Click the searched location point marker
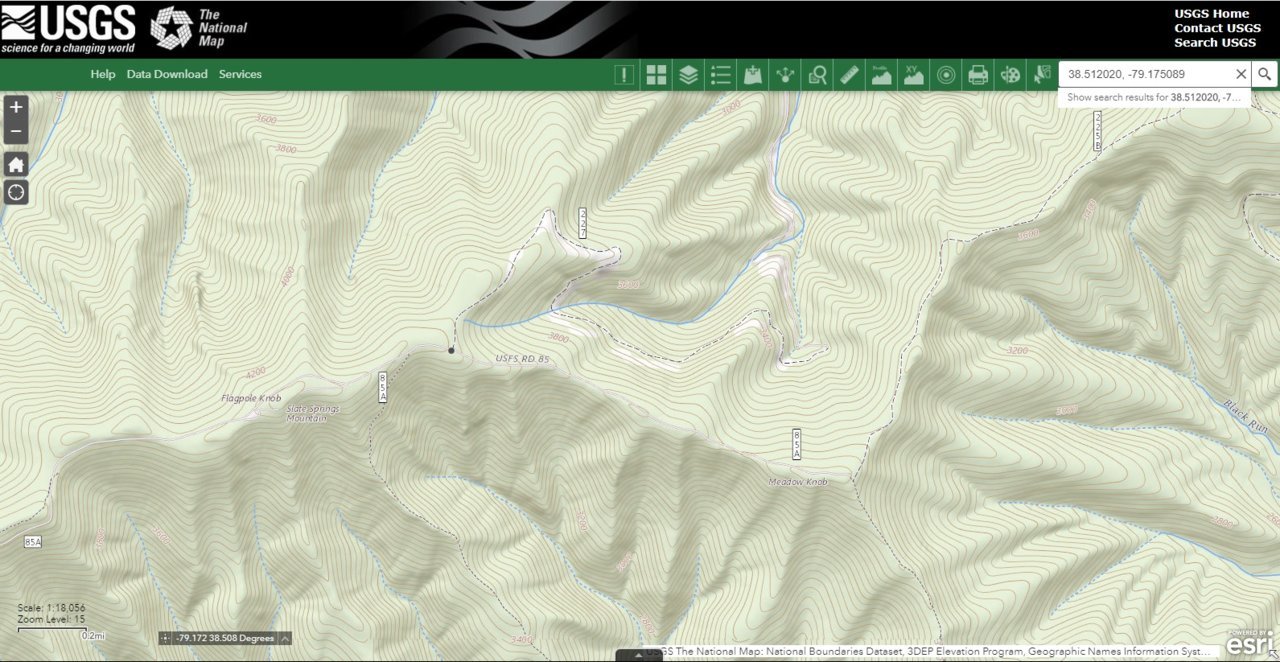 click(451, 350)
